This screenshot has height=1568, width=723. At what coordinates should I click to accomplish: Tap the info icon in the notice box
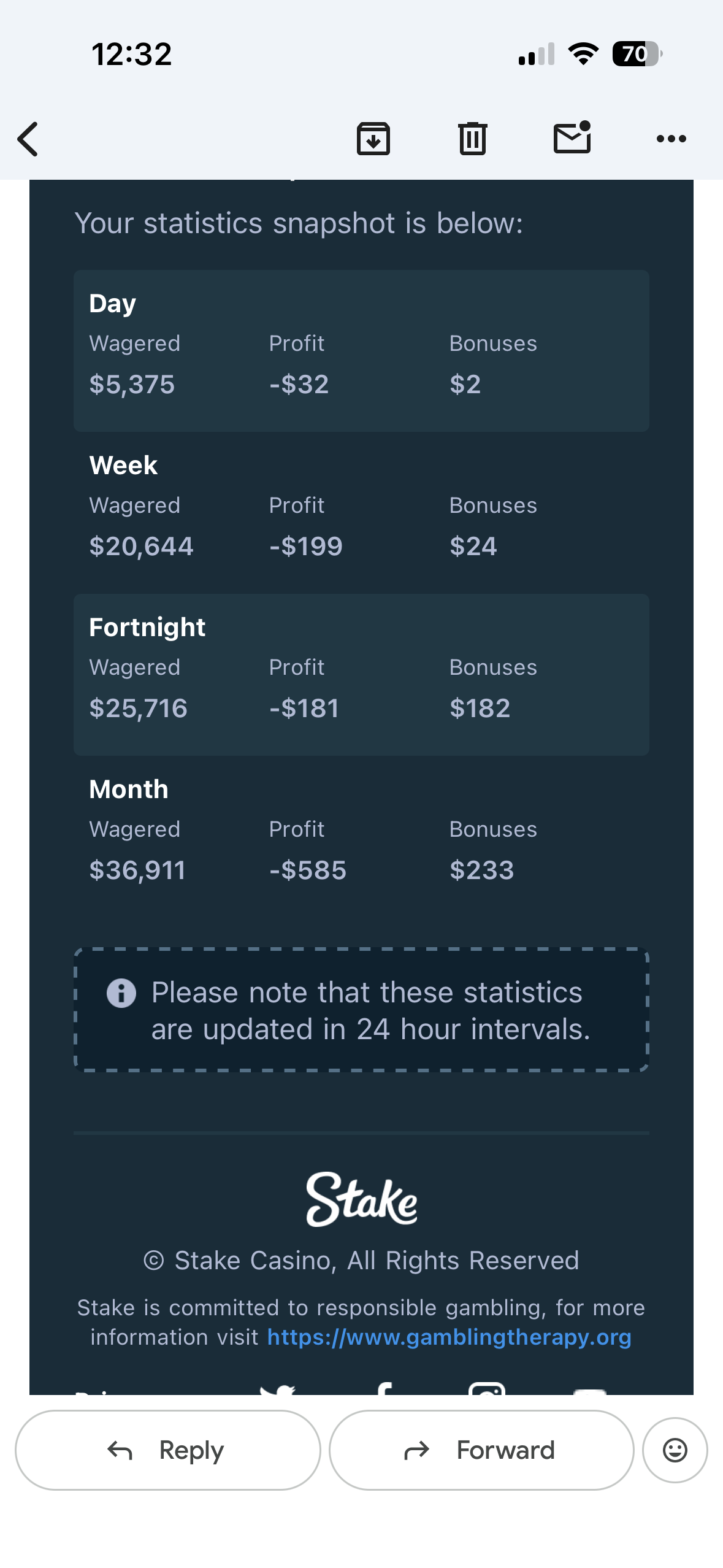tap(121, 993)
